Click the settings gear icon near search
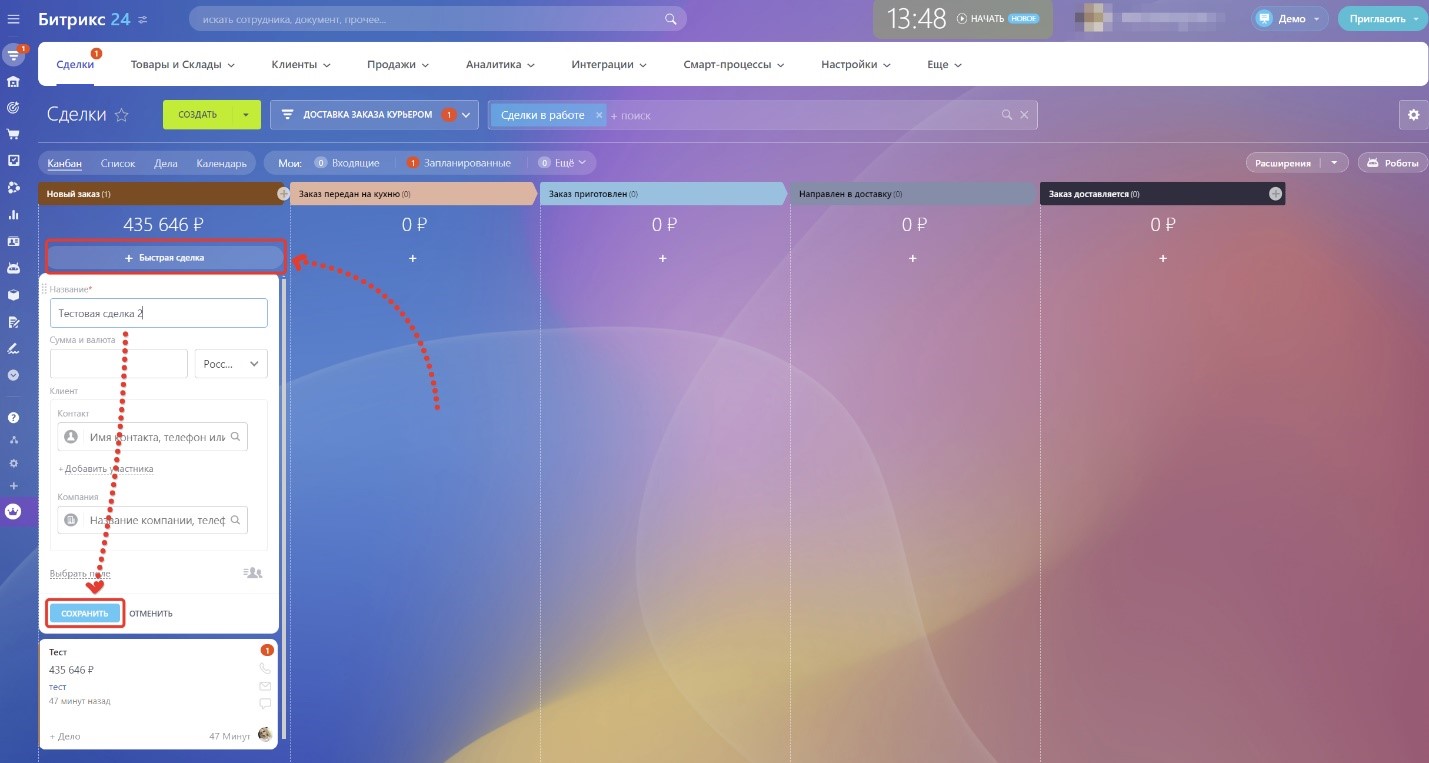 [1413, 115]
